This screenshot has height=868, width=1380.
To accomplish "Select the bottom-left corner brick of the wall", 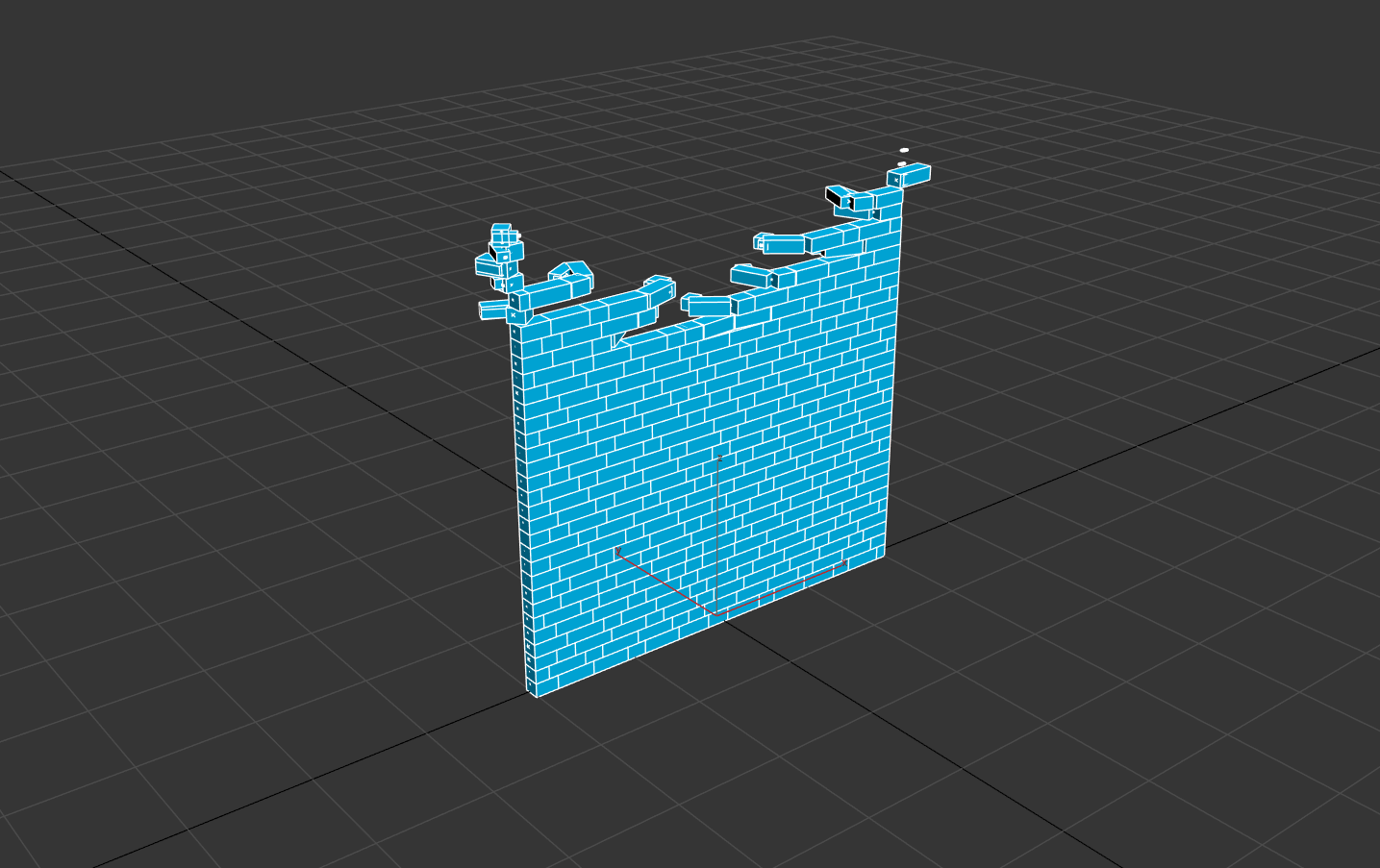I will (x=532, y=685).
